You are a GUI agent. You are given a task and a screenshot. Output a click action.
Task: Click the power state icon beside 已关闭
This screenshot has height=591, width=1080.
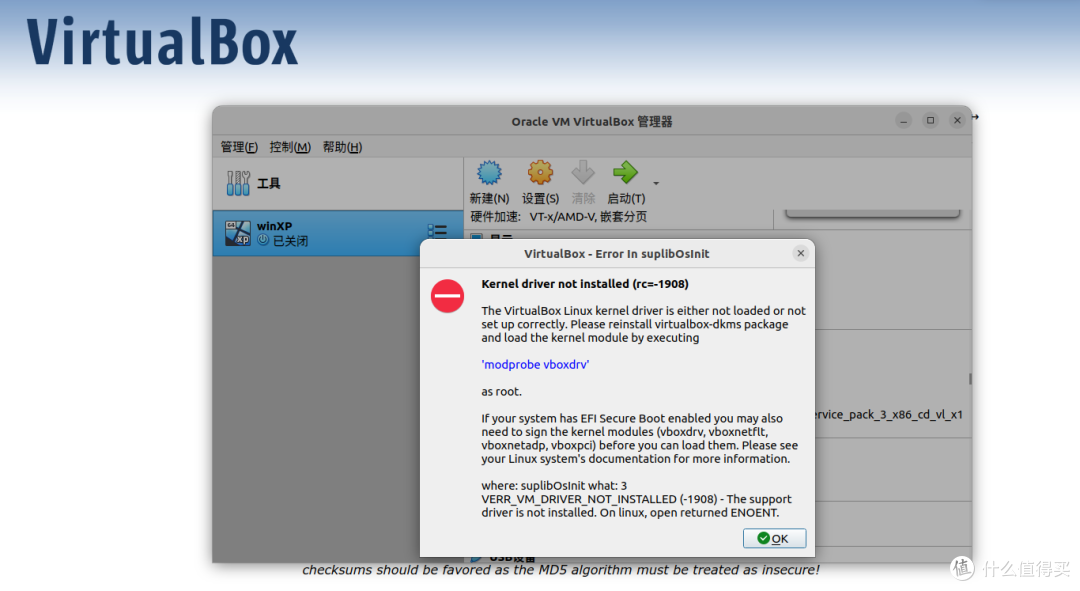(x=264, y=239)
